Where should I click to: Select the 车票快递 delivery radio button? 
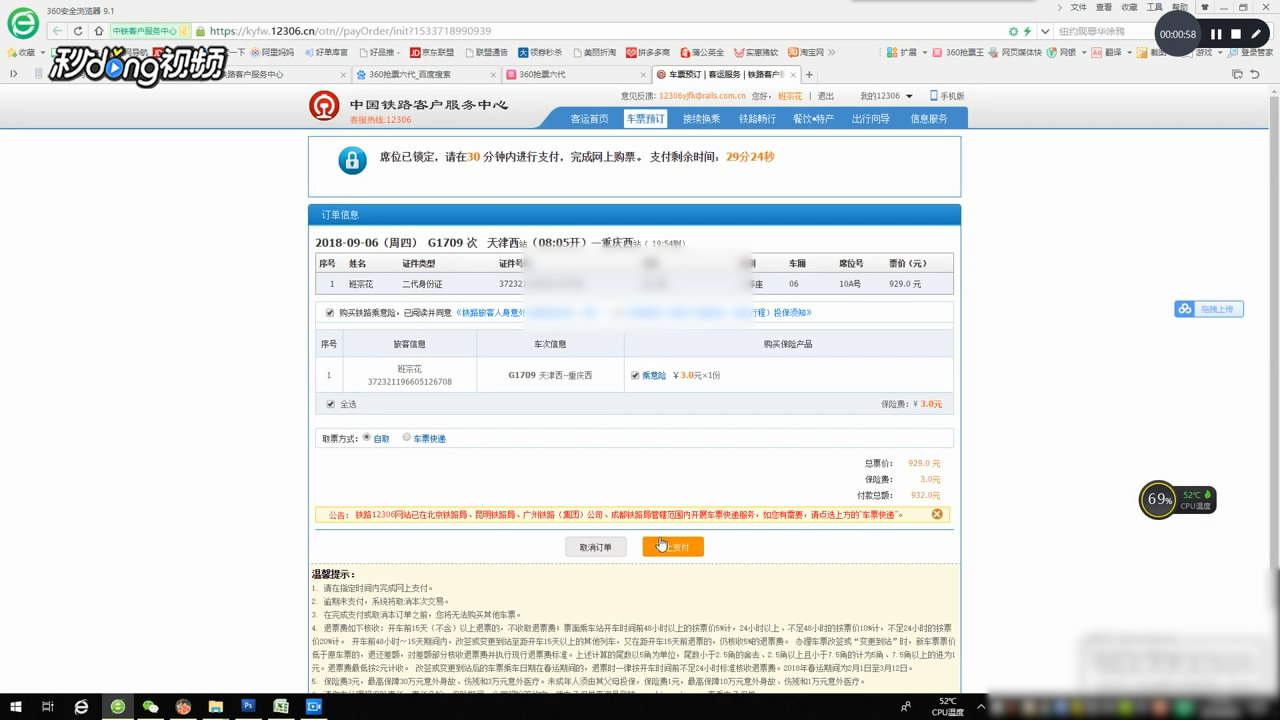[x=407, y=438]
